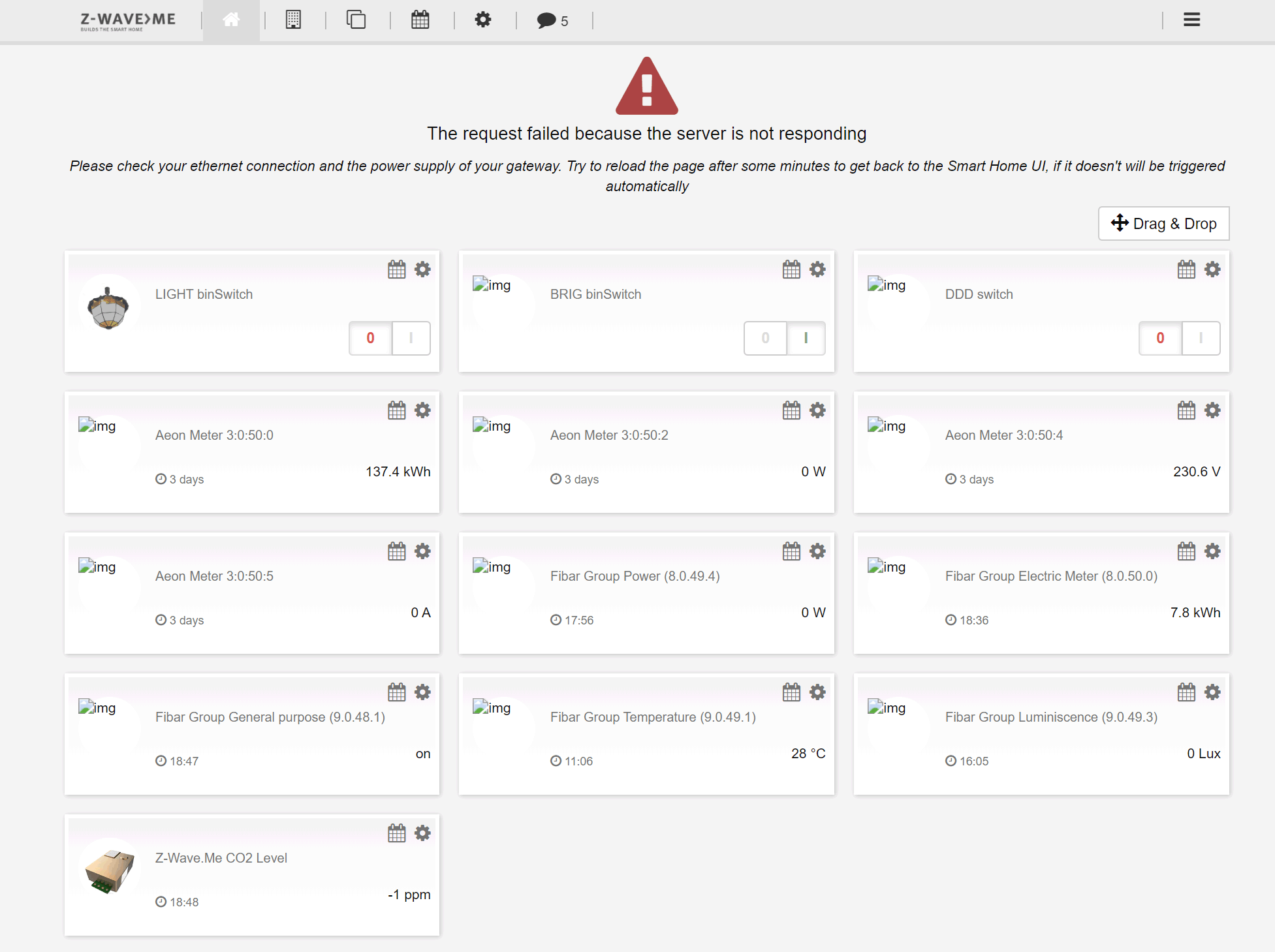Open notifications speech bubble showing 5
This screenshot has height=952, width=1275.
(552, 21)
